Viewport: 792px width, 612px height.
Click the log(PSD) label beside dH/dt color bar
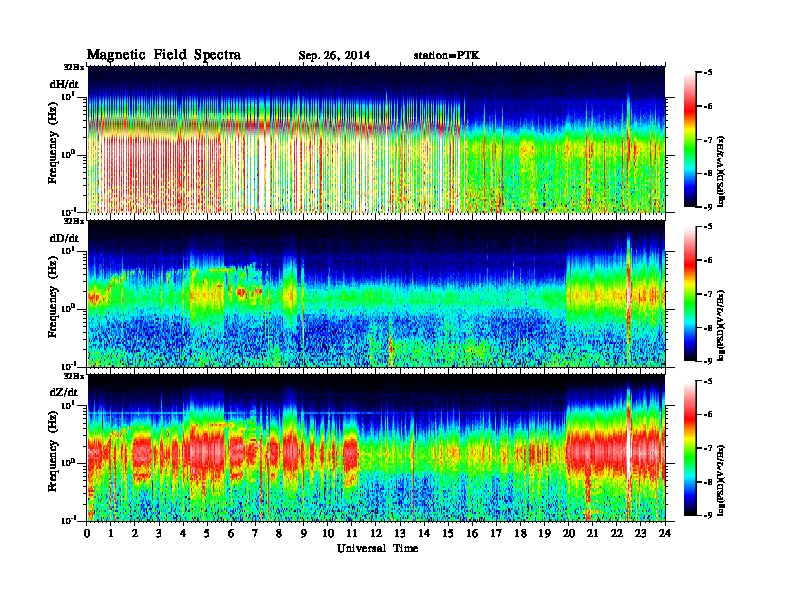click(722, 170)
